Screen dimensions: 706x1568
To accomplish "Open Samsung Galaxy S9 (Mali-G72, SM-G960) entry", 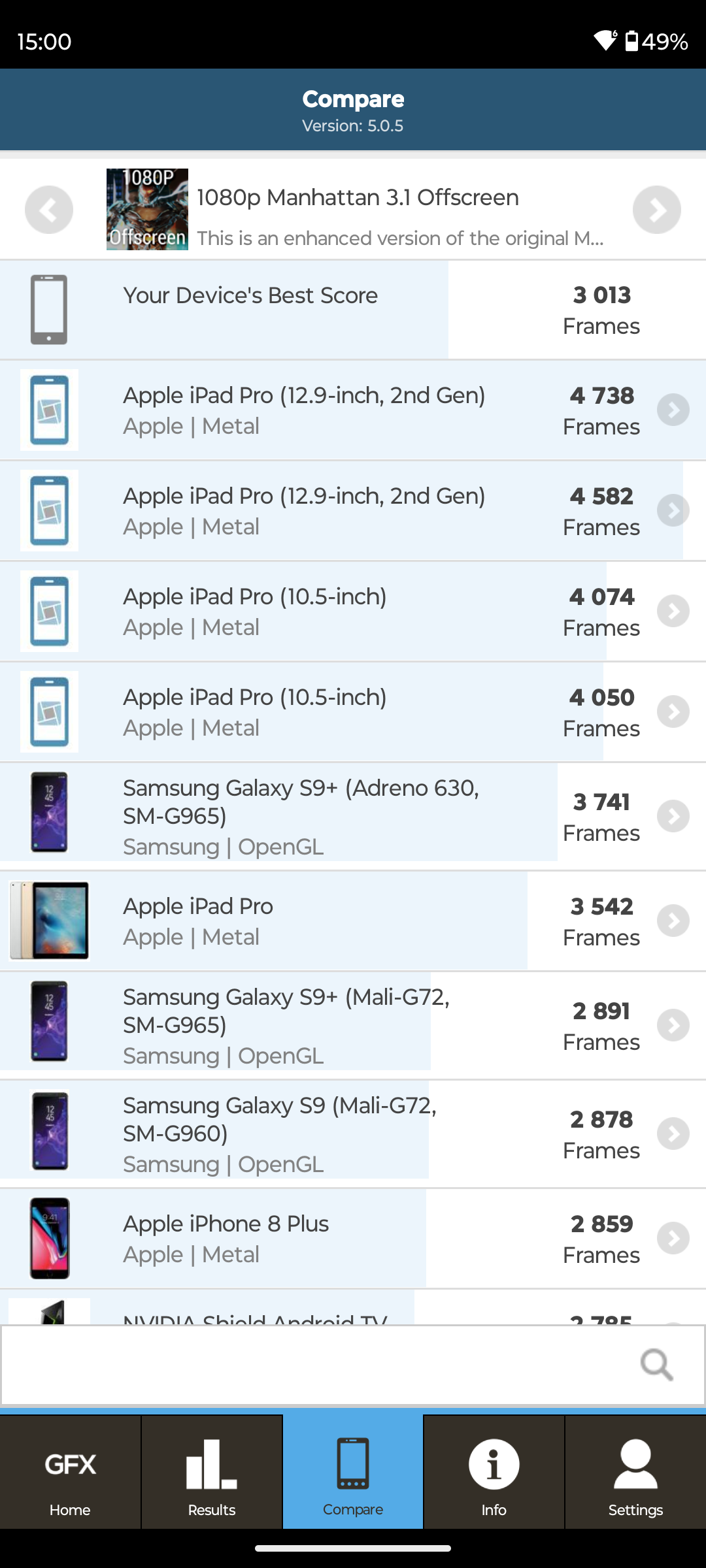I will coord(281,1134).
